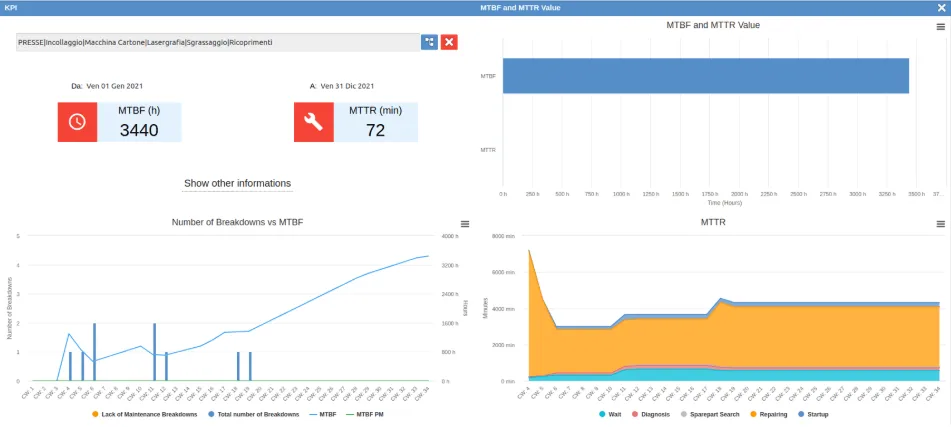951x427 pixels.
Task: Toggle the Diagnosis legend entry
Action: pos(652,414)
